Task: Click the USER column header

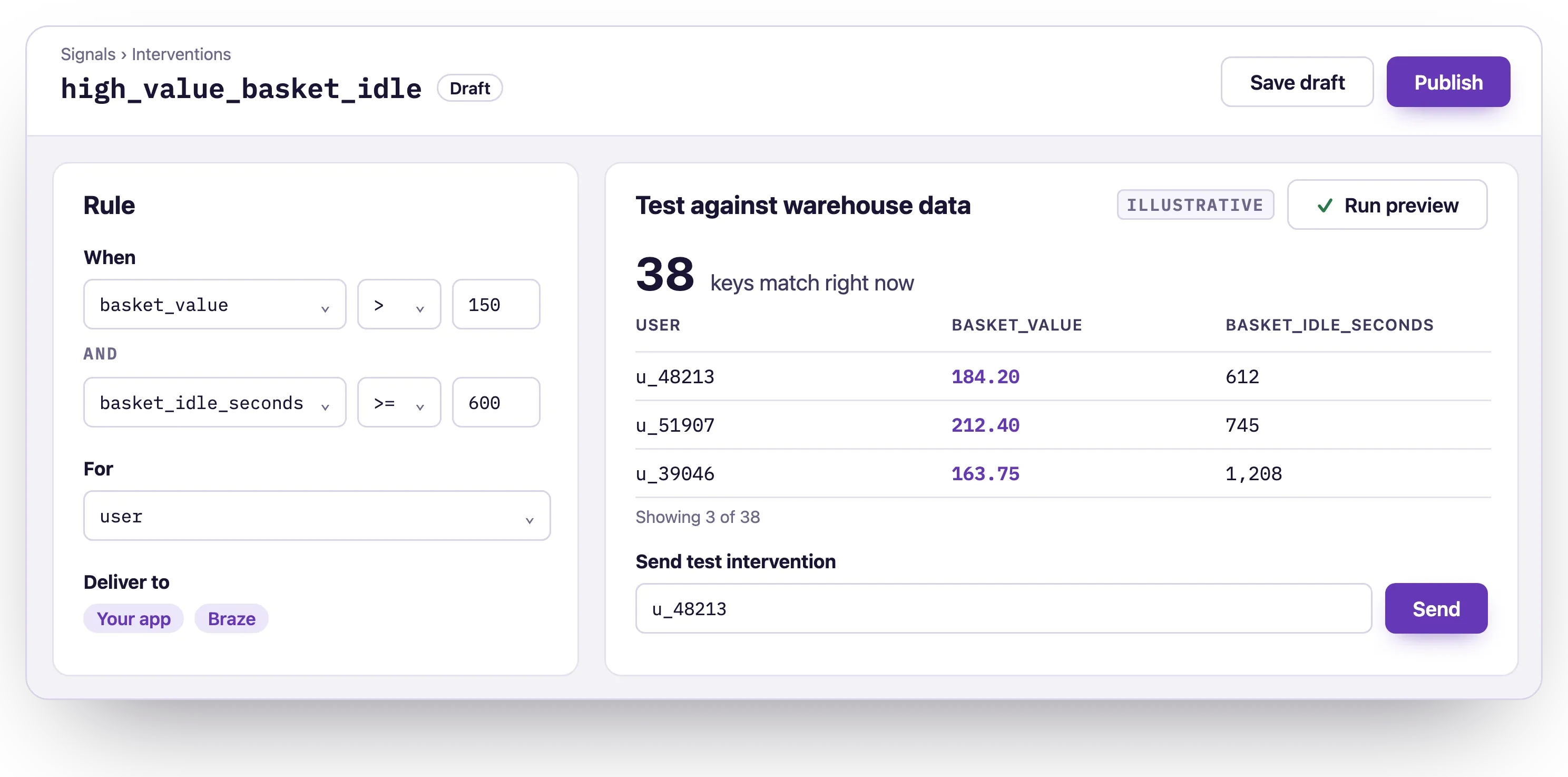Action: pos(658,325)
